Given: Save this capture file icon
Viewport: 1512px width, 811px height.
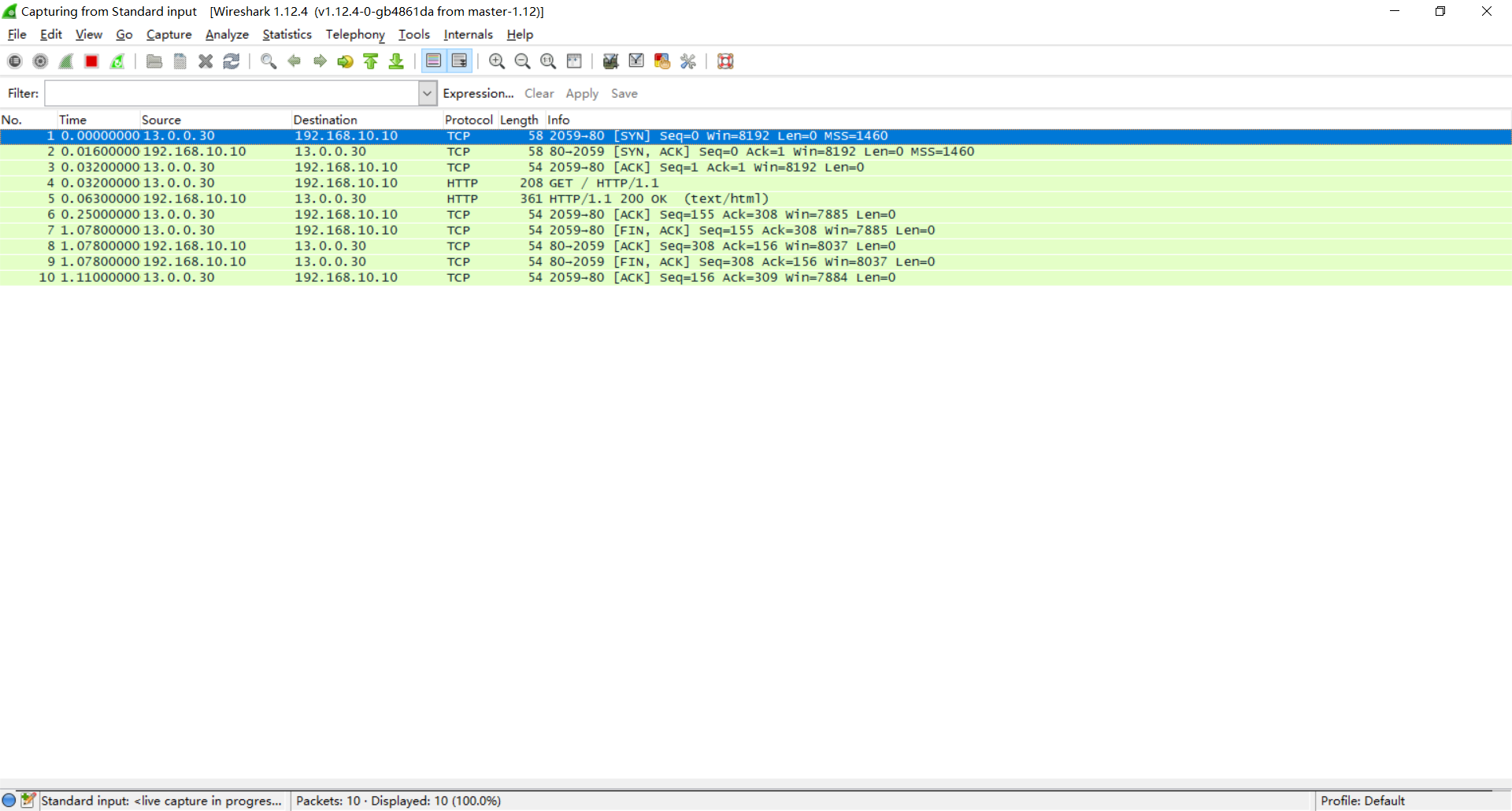Looking at the screenshot, I should tap(180, 61).
